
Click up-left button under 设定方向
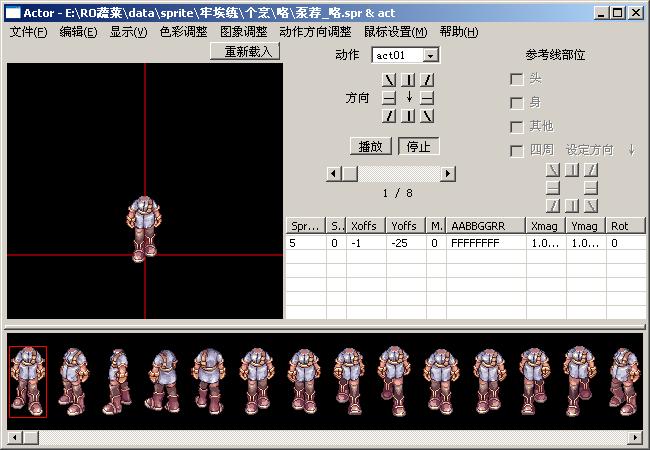click(x=553, y=170)
